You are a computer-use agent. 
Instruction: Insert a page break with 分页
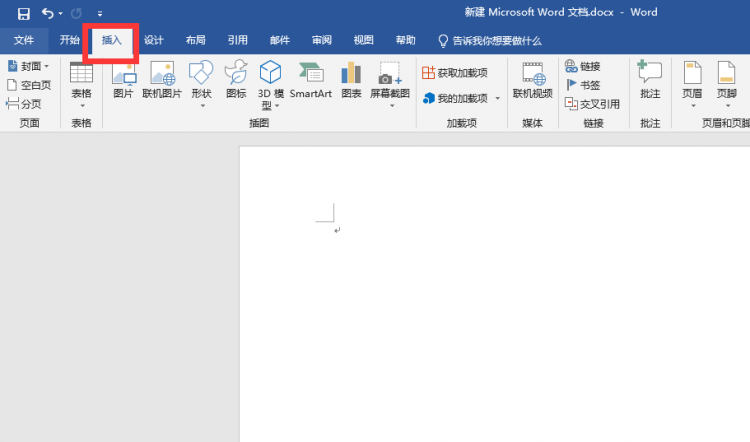(x=24, y=104)
